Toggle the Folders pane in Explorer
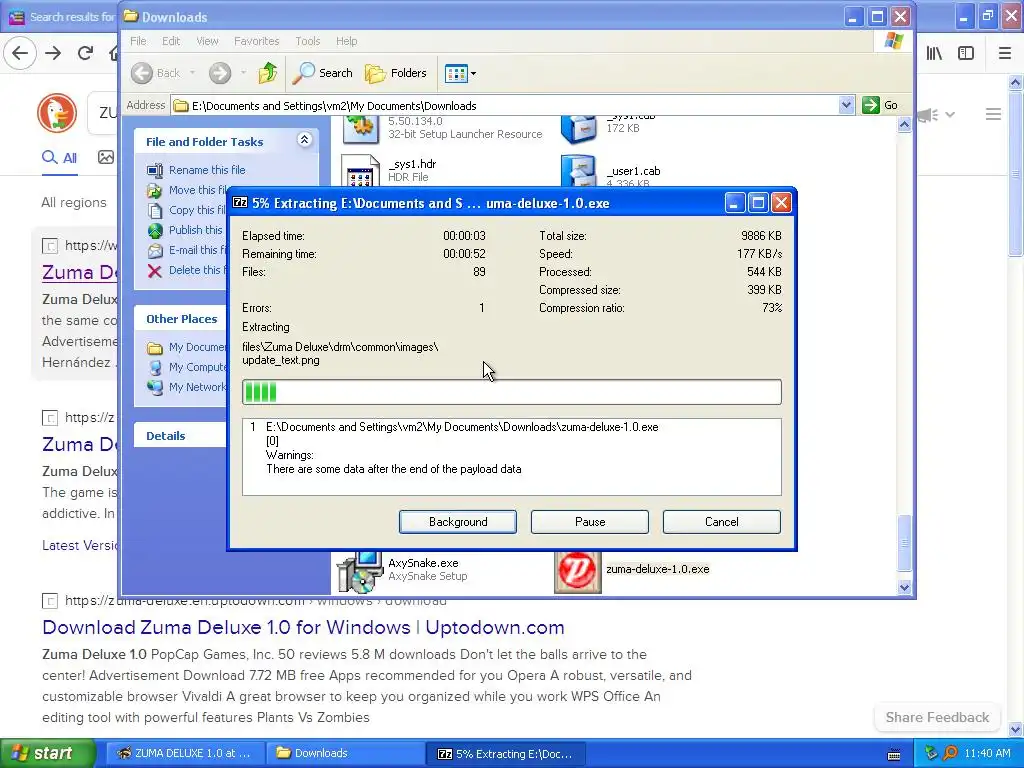Image resolution: width=1024 pixels, height=768 pixels. click(396, 73)
